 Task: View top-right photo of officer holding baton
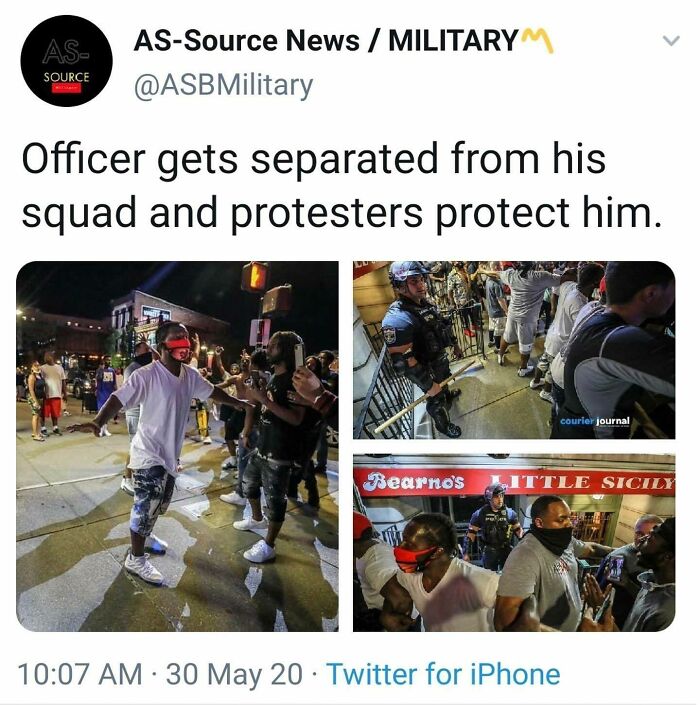(x=514, y=350)
